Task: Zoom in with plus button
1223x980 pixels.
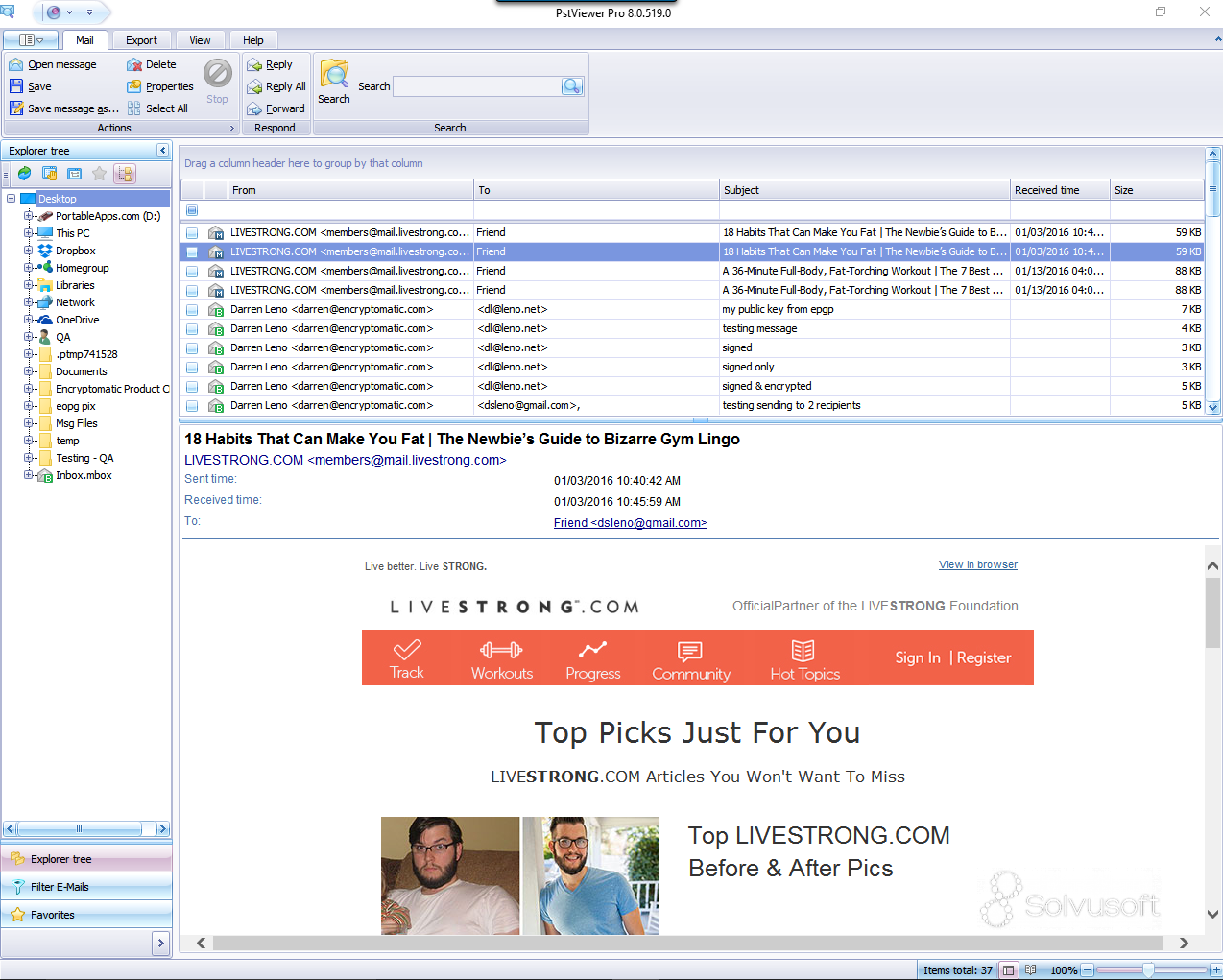Action: pyautogui.click(x=1215, y=970)
